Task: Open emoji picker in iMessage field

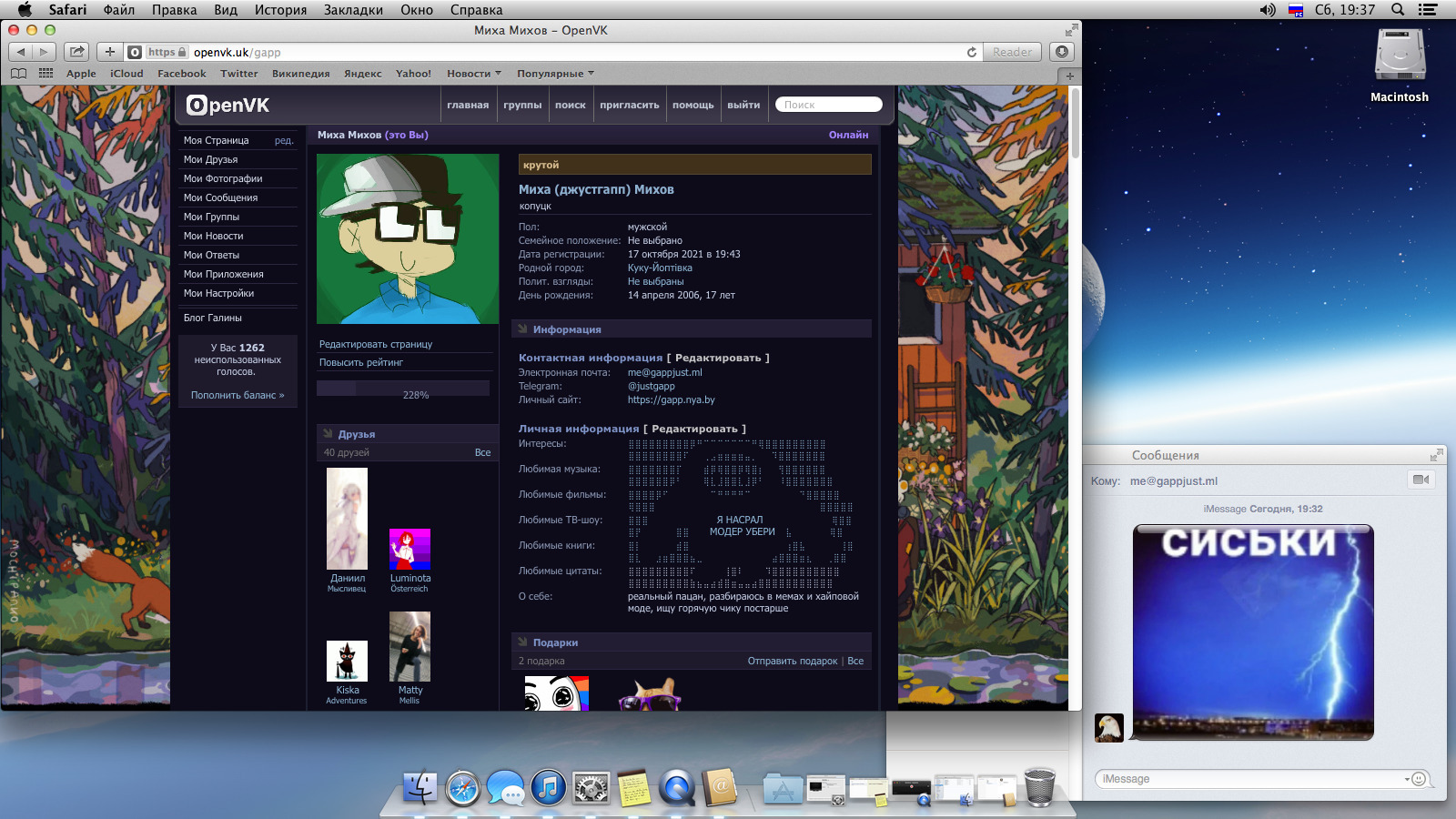Action: pyautogui.click(x=1419, y=779)
